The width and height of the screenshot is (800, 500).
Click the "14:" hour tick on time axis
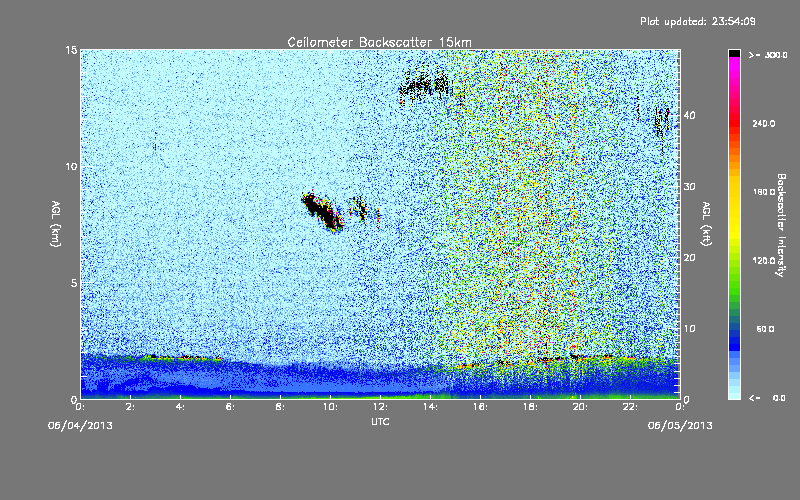pyautogui.click(x=430, y=407)
